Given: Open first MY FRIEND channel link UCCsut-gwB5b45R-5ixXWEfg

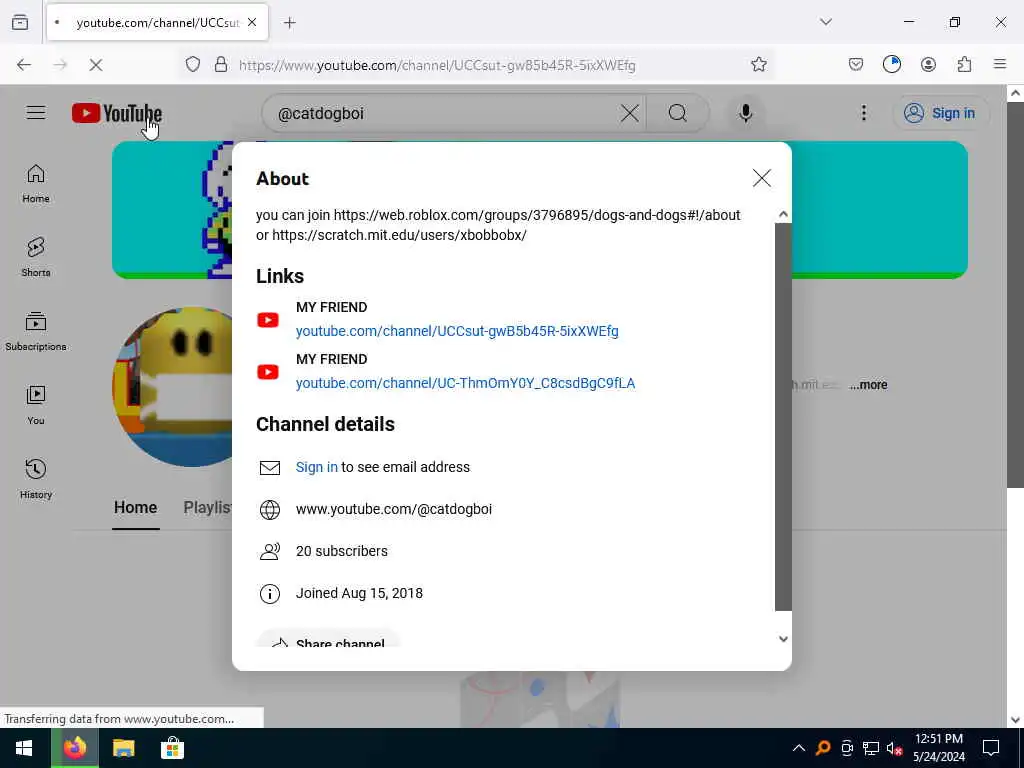Looking at the screenshot, I should [457, 331].
